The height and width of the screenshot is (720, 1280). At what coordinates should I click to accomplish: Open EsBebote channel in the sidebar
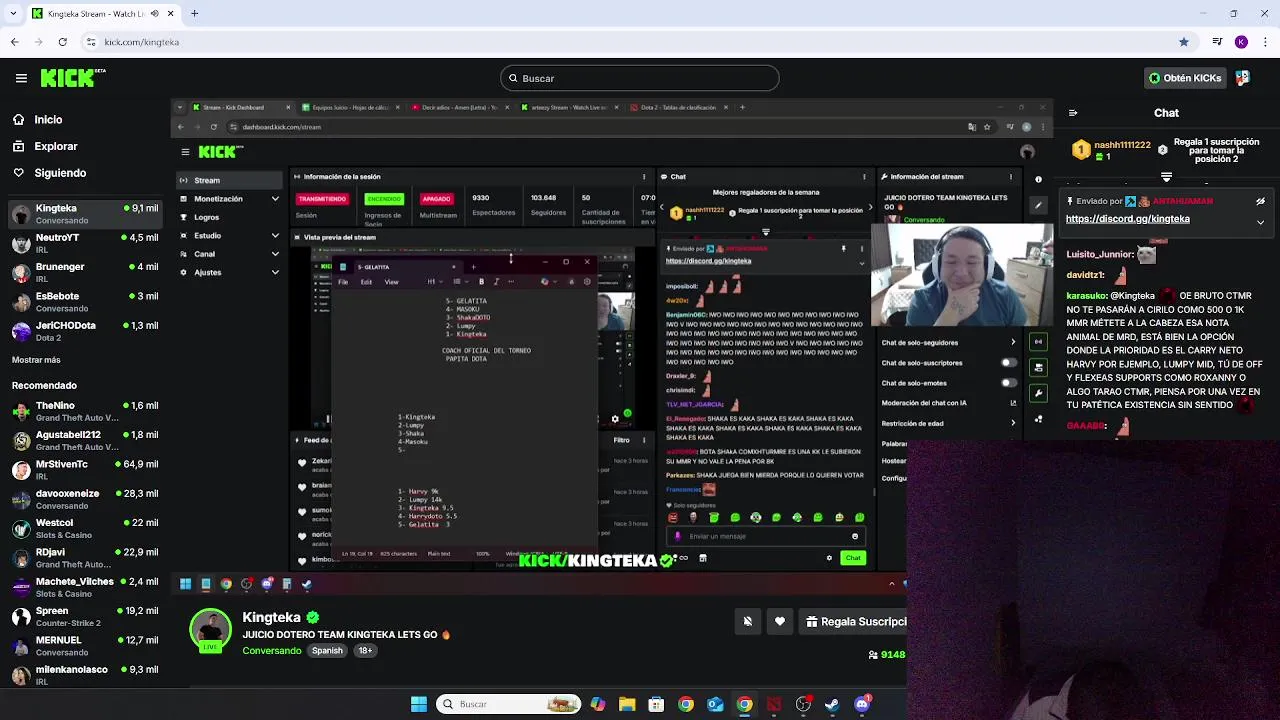click(84, 302)
